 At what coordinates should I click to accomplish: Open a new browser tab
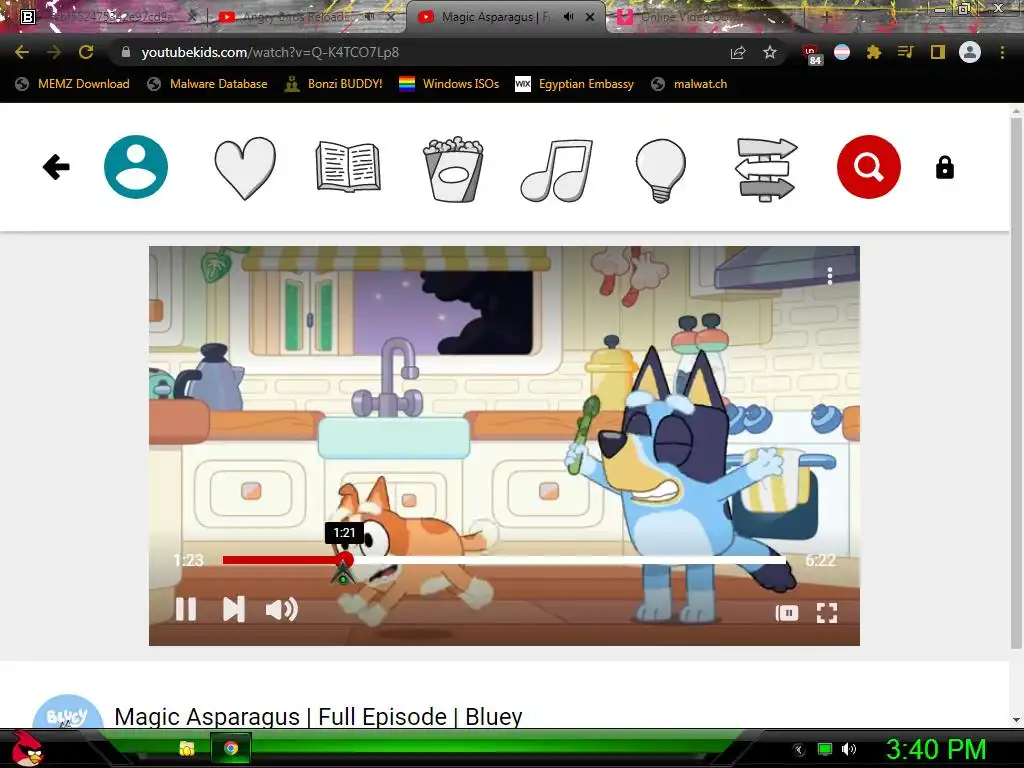[x=826, y=17]
